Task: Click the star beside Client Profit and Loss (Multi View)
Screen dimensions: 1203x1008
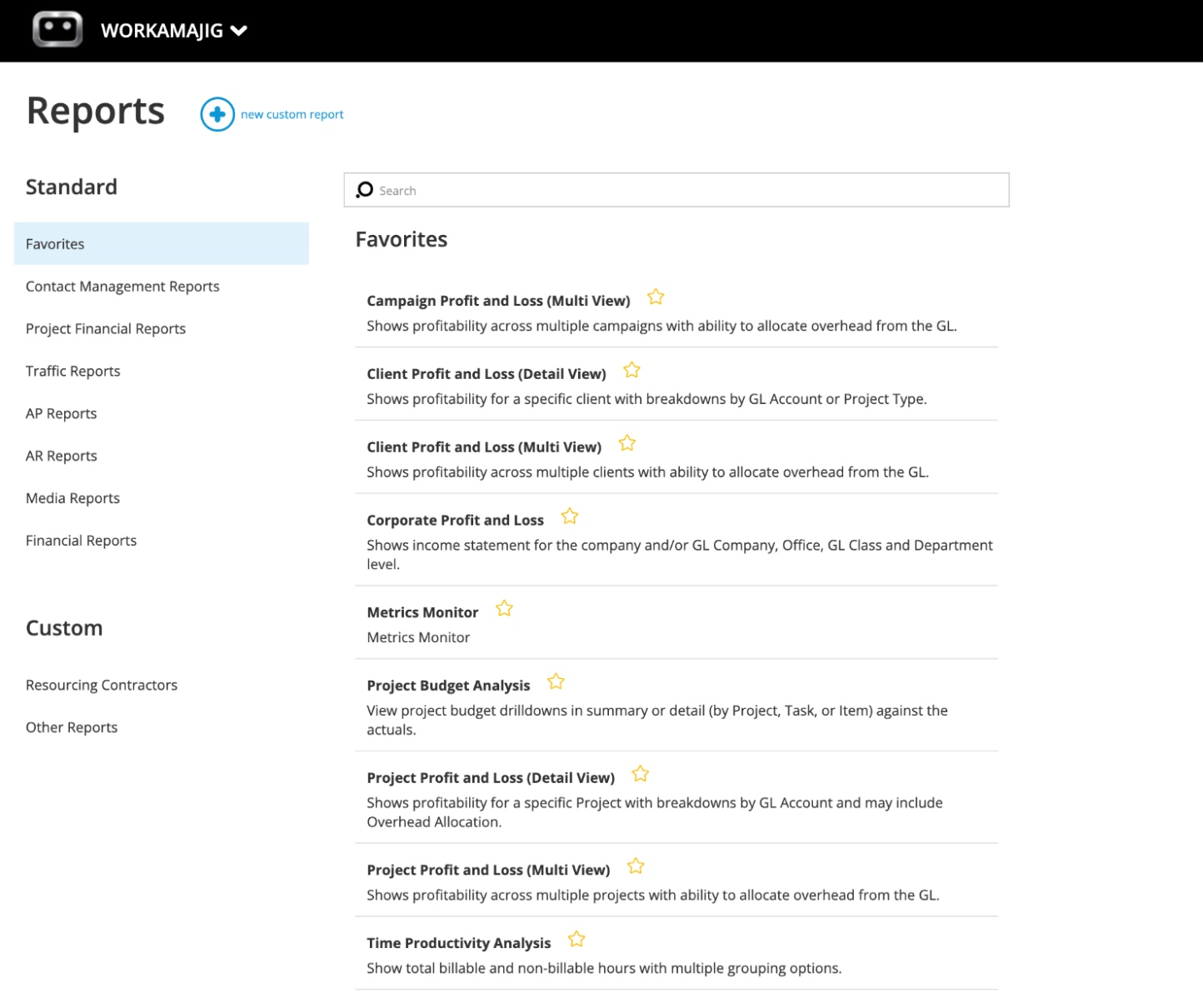Action: click(x=626, y=442)
